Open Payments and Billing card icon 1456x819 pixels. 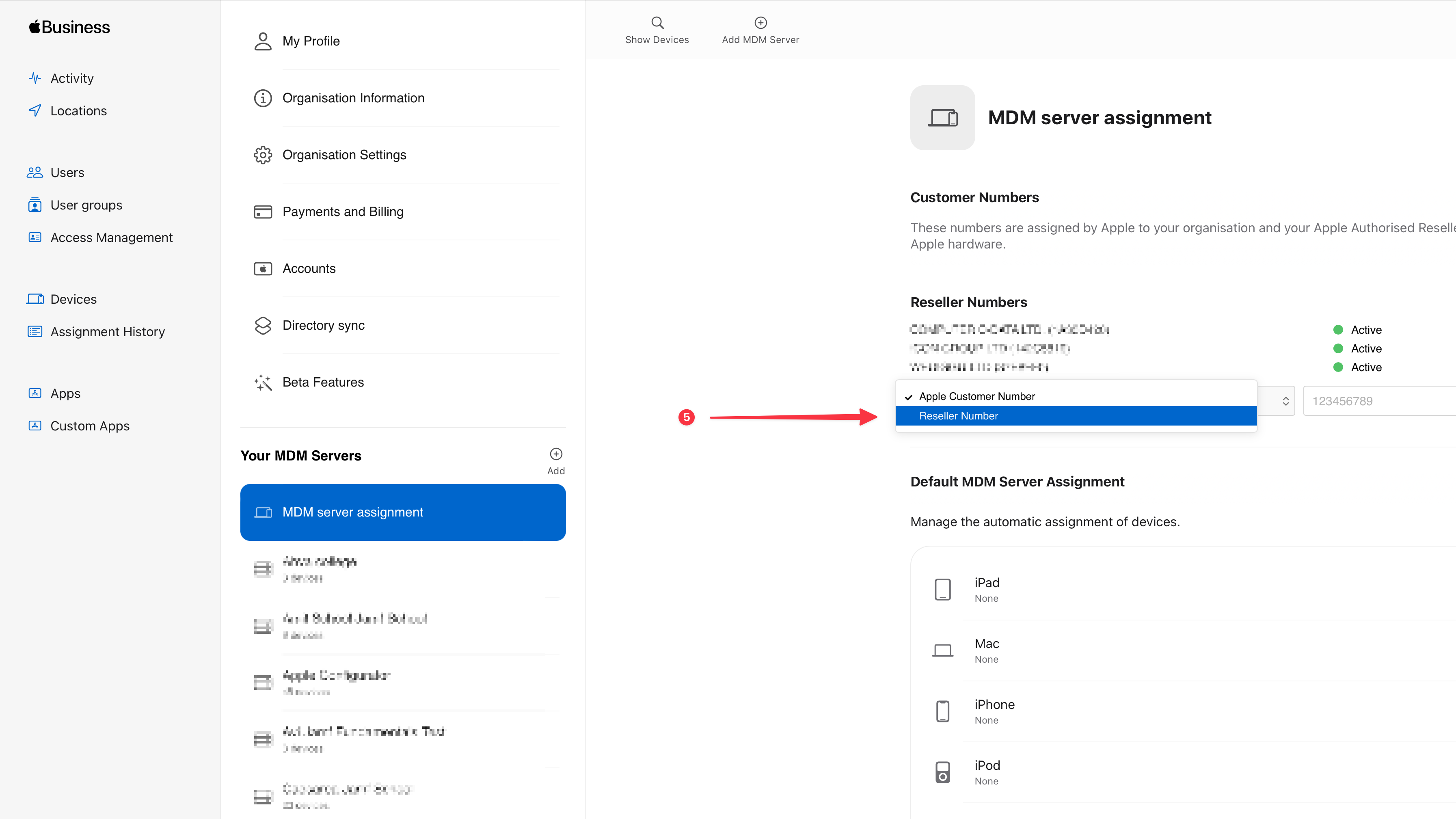point(263,212)
